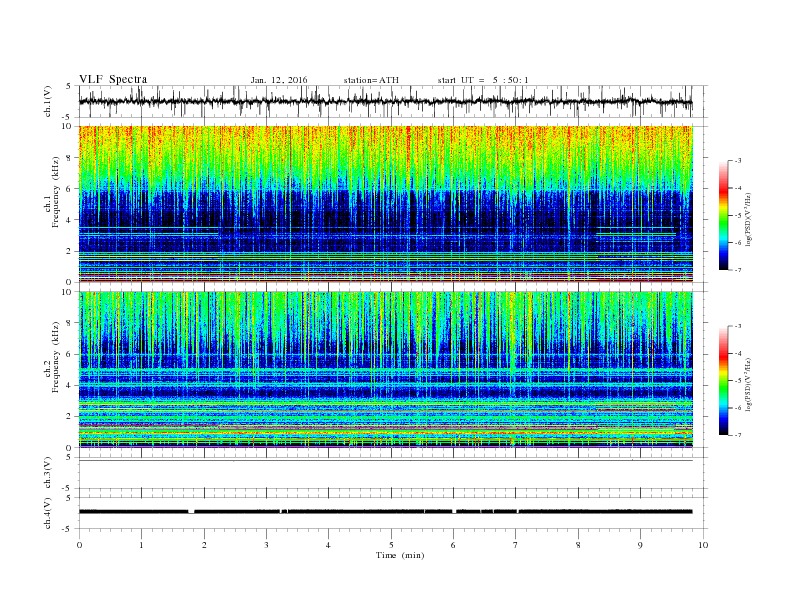The height and width of the screenshot is (612, 792).
Task: Click the "Time (min)" x-axis label
Action: (400, 555)
